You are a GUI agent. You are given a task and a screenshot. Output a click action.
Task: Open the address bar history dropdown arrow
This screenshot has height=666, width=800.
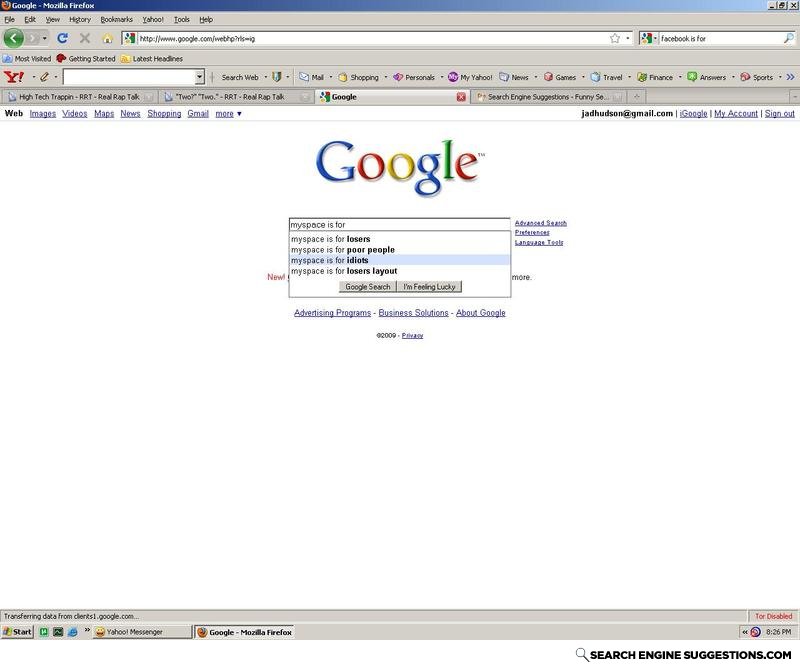coord(628,38)
